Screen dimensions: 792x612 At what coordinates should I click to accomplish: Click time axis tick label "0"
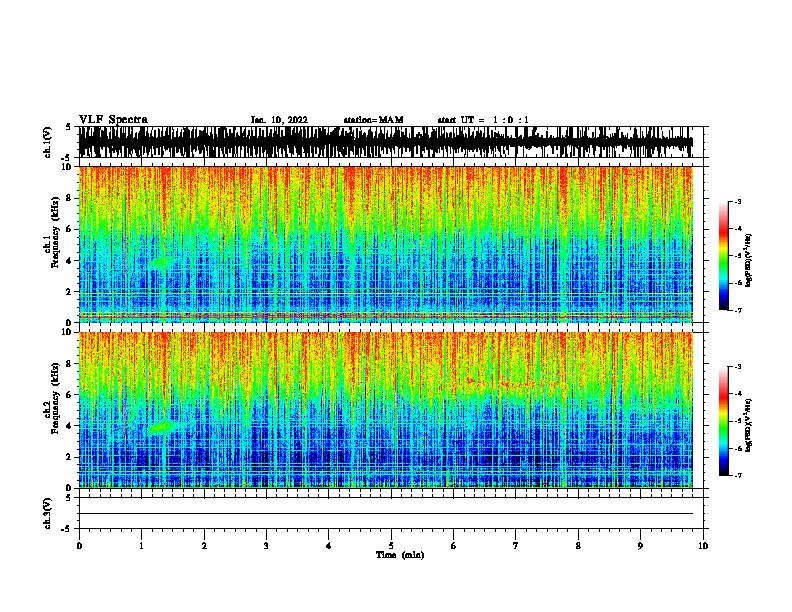click(79, 546)
